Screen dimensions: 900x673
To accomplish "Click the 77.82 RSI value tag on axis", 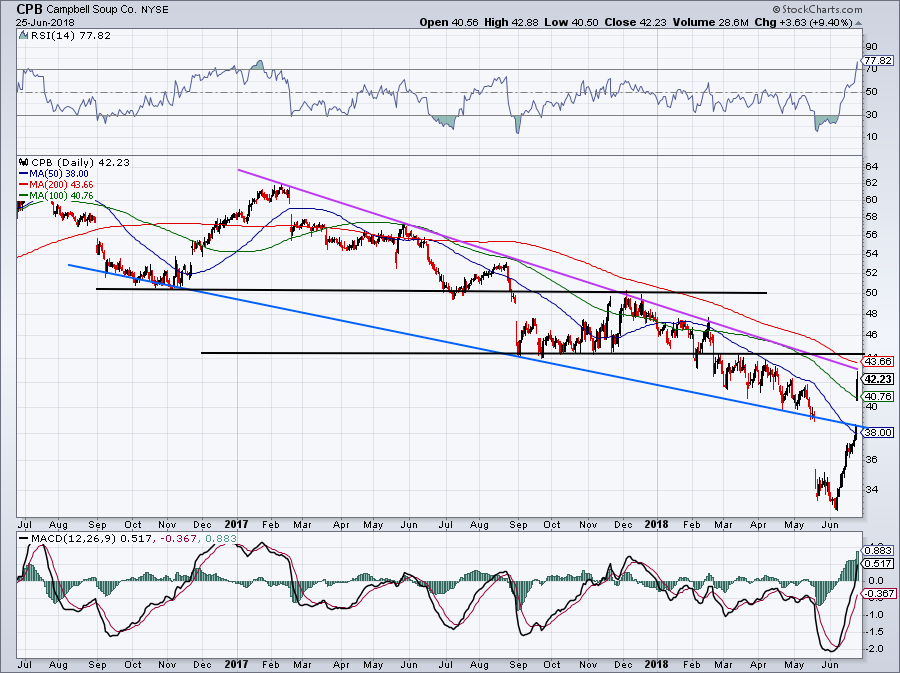I will point(878,60).
